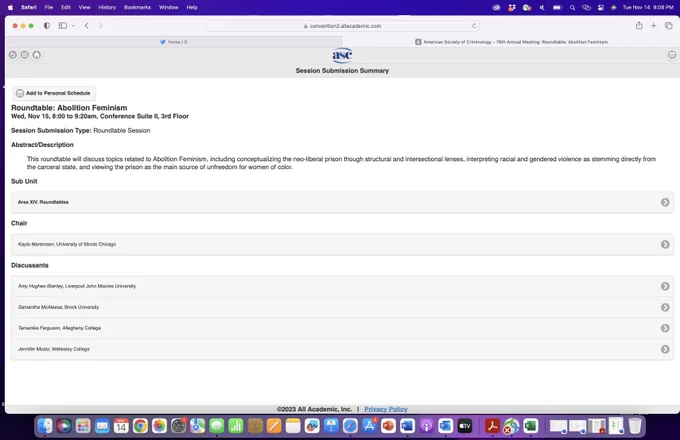The width and height of the screenshot is (680, 440).
Task: Open Numbers from the Dock
Action: click(x=235, y=426)
